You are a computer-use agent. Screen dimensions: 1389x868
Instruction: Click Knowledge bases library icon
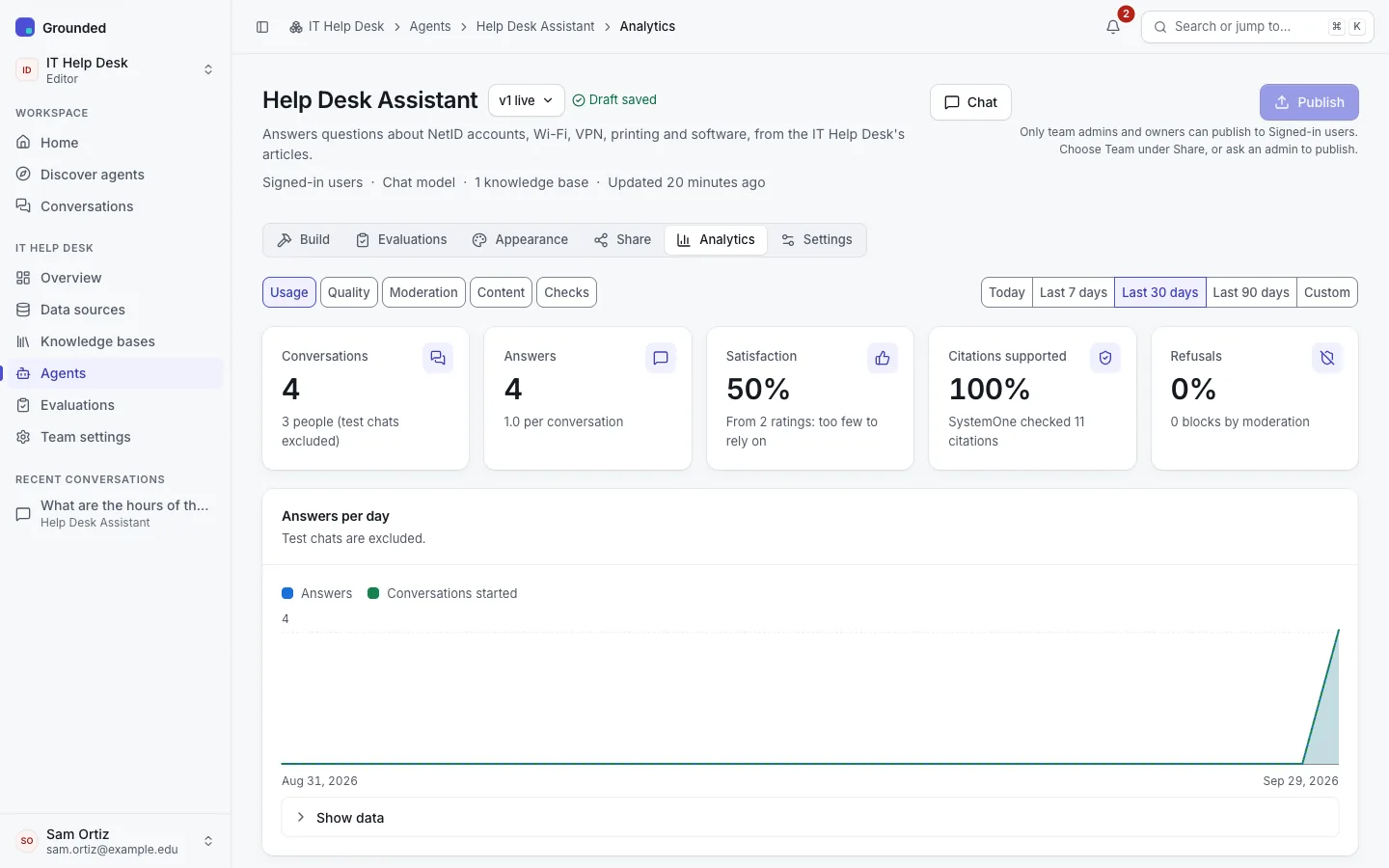(x=23, y=340)
